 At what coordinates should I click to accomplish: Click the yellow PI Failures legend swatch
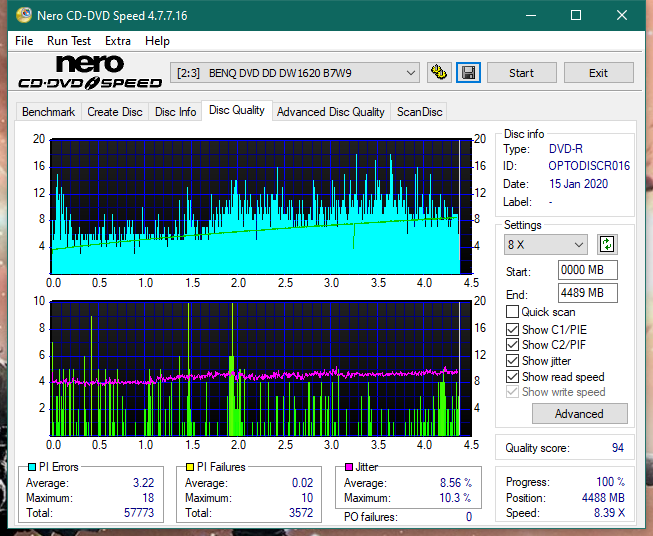pos(188,467)
